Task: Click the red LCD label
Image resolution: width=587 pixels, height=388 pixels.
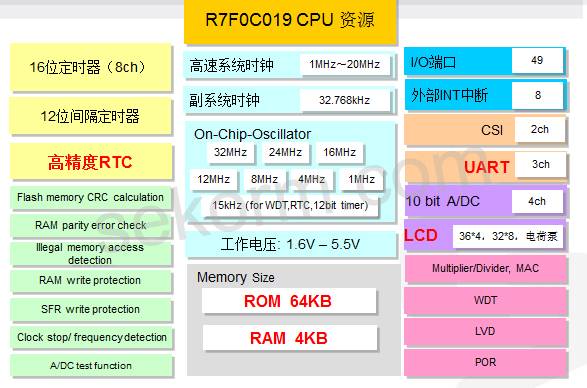Action: 422,236
